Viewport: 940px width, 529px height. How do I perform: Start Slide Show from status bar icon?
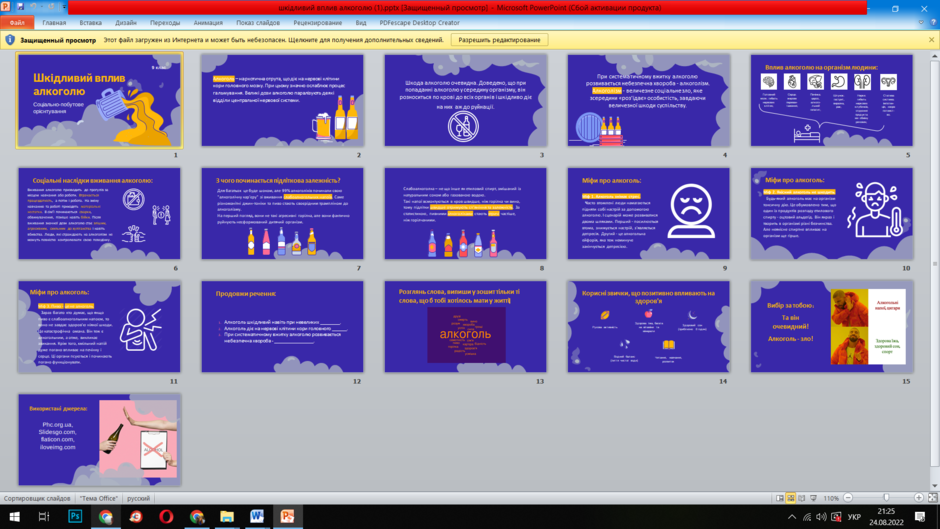814,498
